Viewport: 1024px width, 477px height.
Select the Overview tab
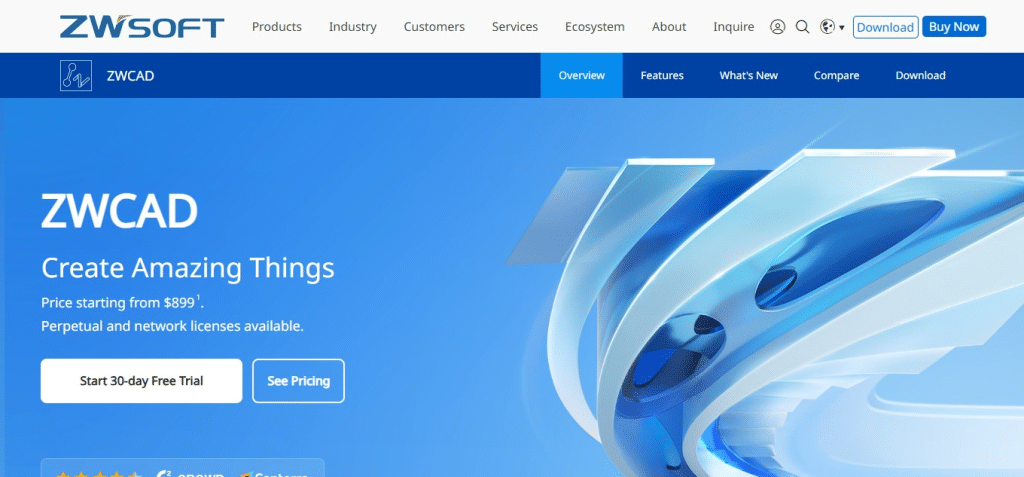click(581, 75)
